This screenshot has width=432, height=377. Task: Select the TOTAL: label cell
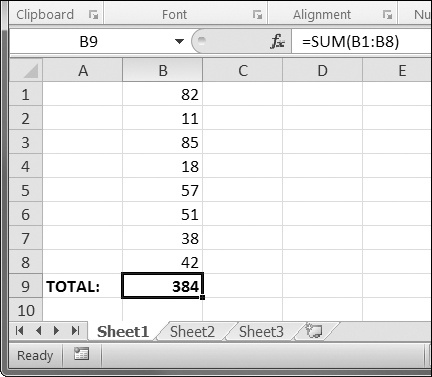(x=83, y=286)
